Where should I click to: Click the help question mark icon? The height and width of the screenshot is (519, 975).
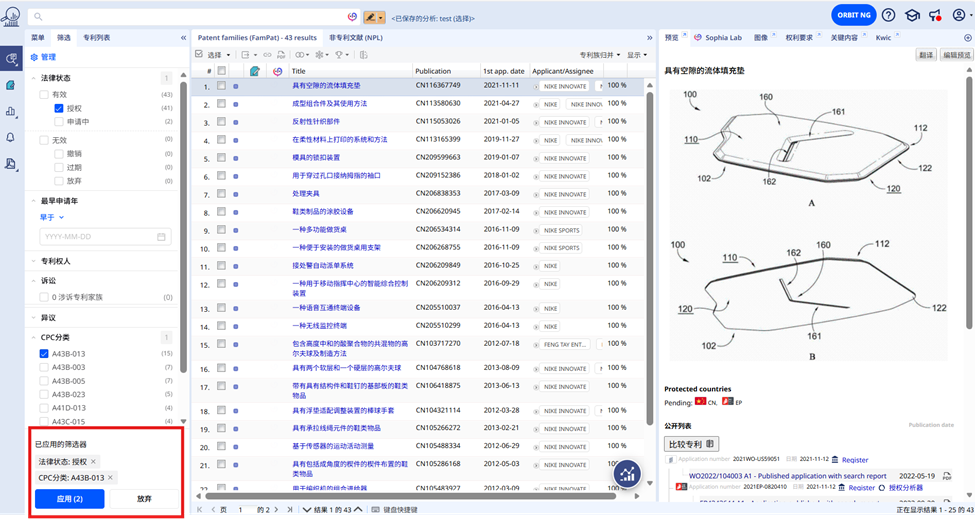pos(889,15)
